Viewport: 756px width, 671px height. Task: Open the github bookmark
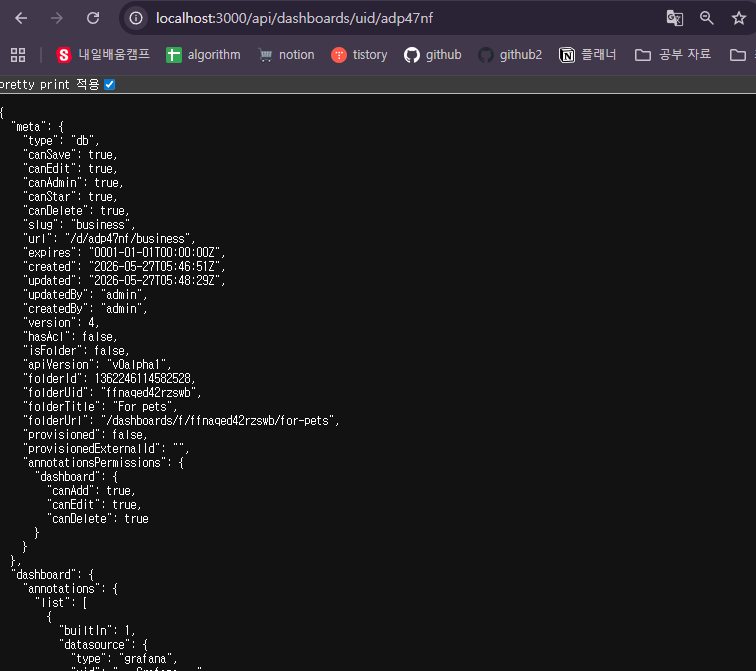(432, 55)
